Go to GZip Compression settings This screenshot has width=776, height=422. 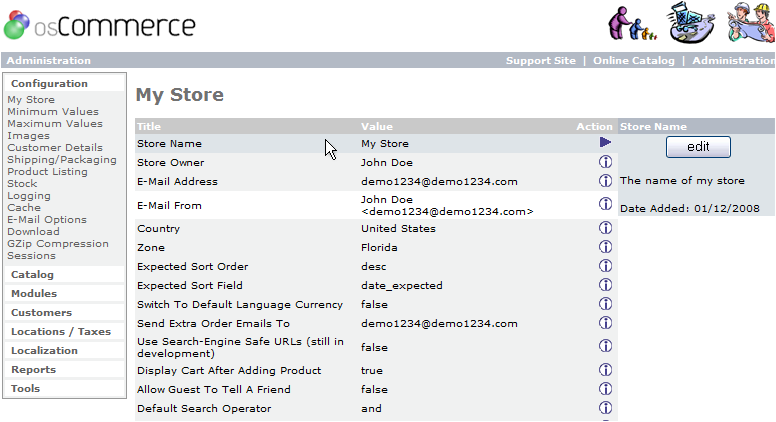coord(58,244)
